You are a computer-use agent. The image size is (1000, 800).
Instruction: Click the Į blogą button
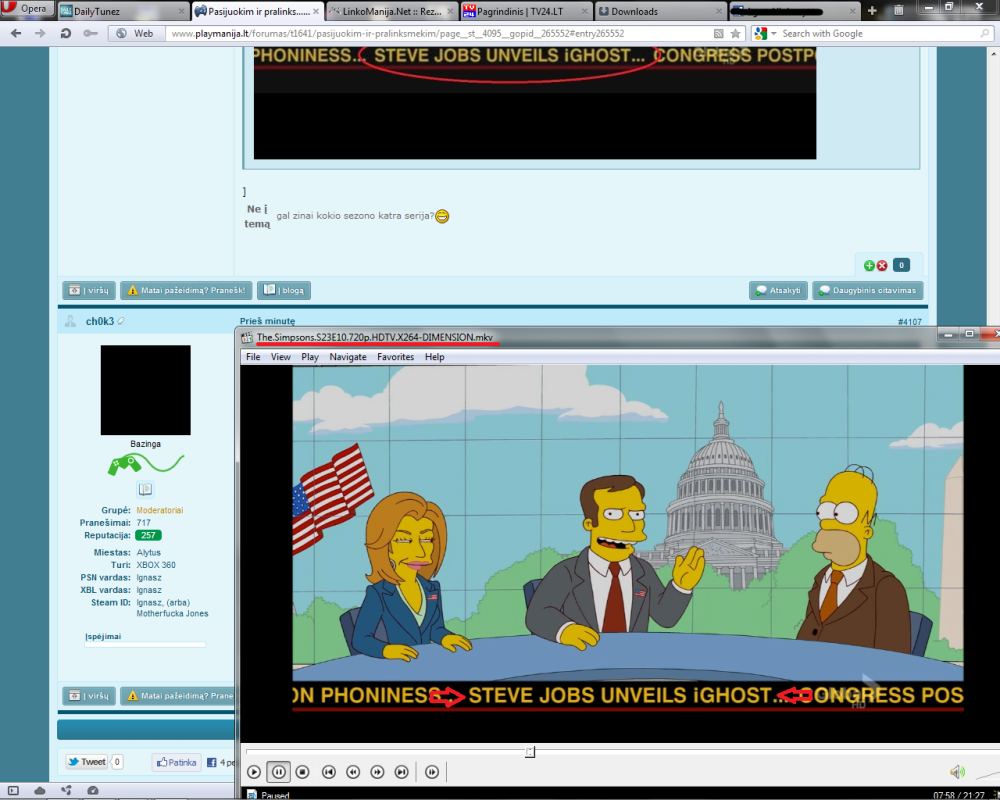(x=284, y=290)
